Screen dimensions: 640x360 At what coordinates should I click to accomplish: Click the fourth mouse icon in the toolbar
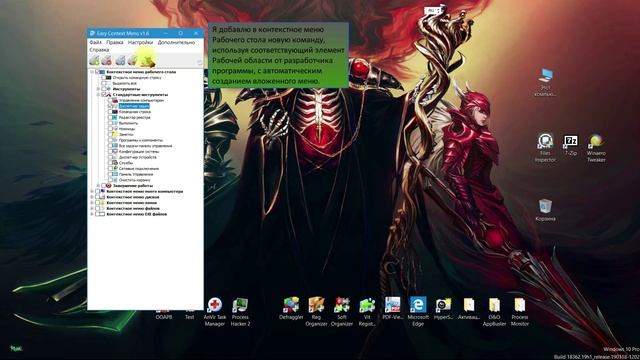(132, 61)
